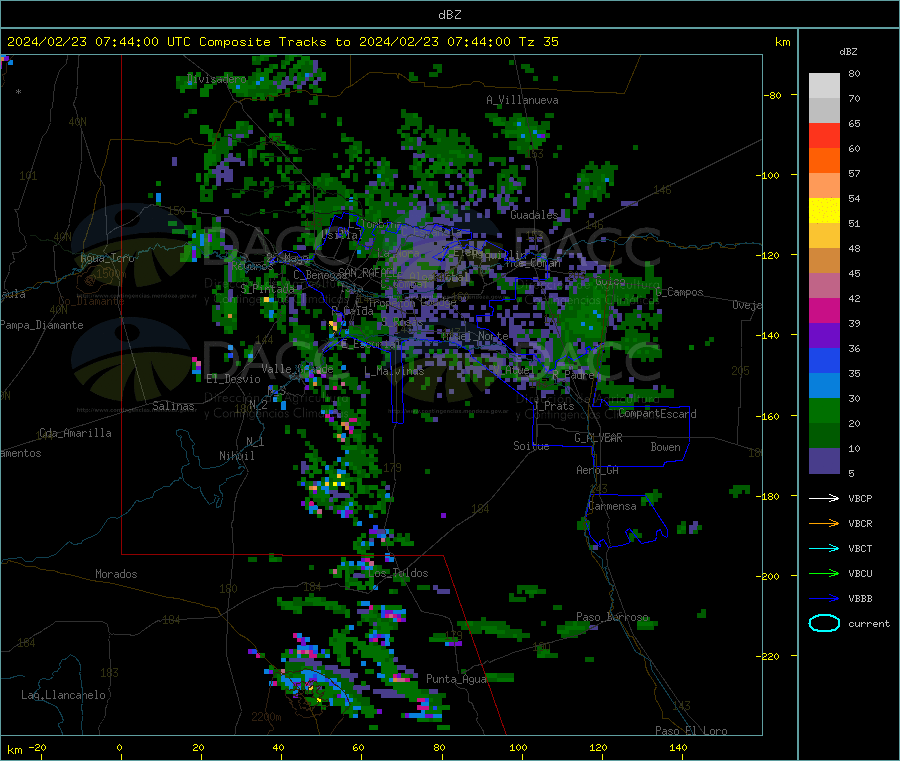Viewport: 900px width, 761px height.
Task: Click the 'Morados' map label
Action: point(116,574)
